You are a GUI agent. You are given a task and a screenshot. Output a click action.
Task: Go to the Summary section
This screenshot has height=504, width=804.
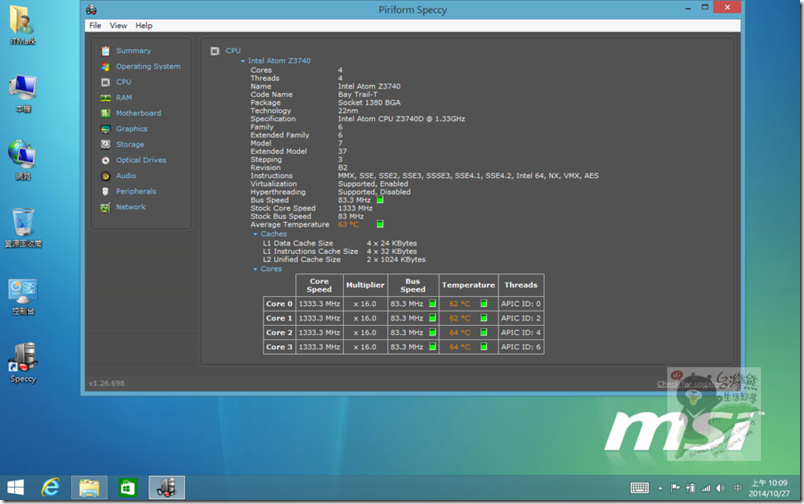[x=133, y=51]
